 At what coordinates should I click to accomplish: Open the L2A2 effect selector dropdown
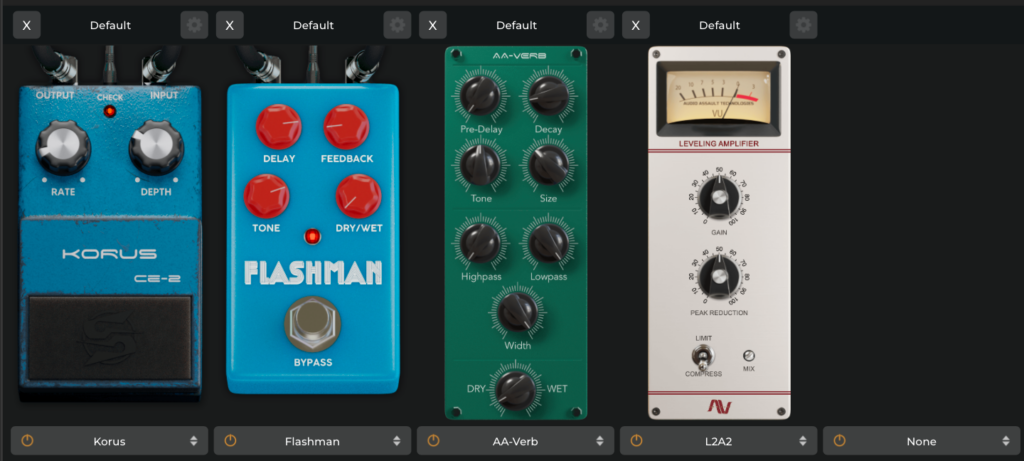pos(718,441)
